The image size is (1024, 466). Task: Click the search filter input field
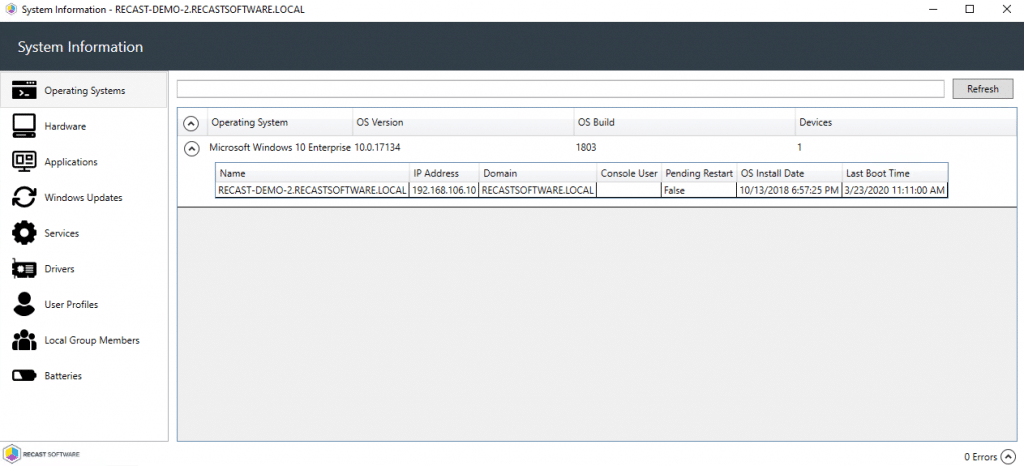coord(560,89)
